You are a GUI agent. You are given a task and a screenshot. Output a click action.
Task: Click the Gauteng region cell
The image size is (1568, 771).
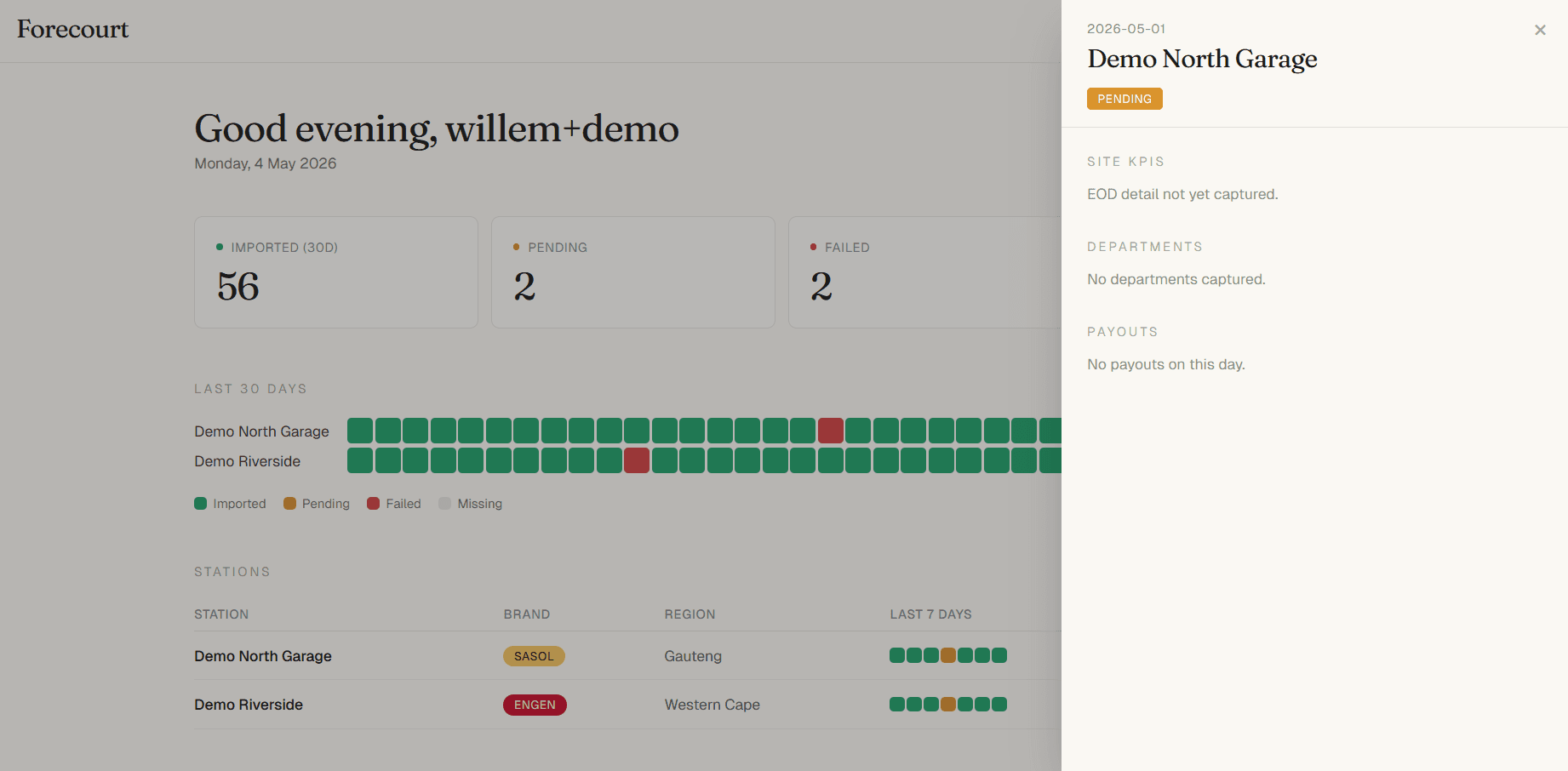pos(693,656)
